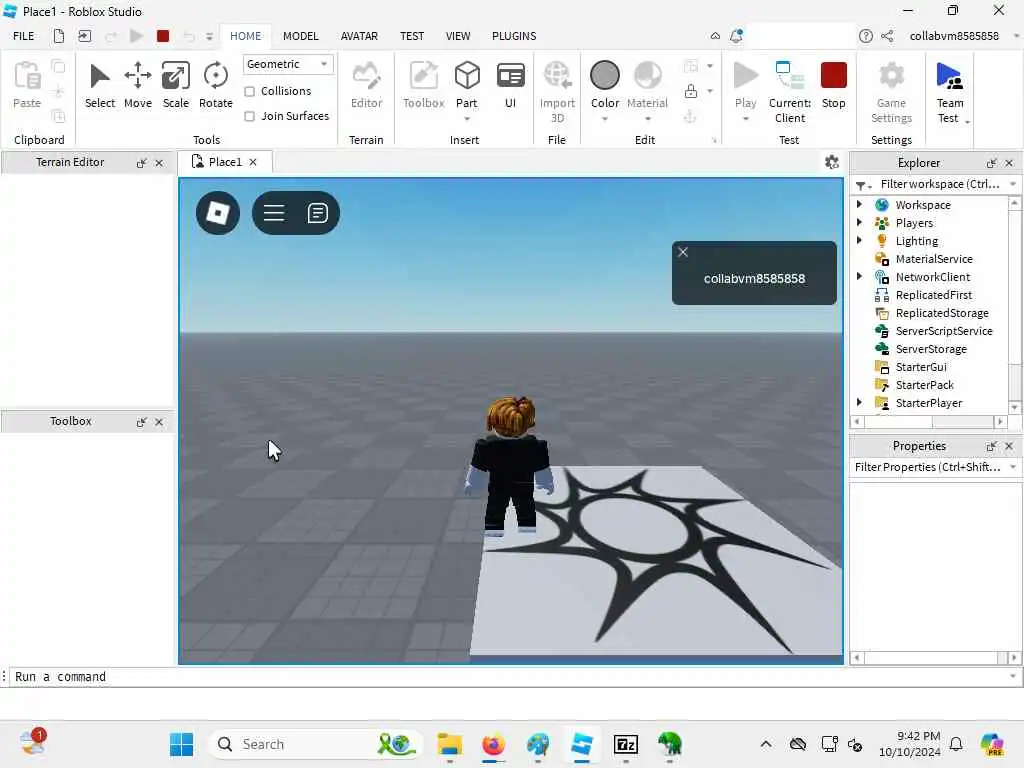Open the FILE menu
This screenshot has height=768, width=1024.
24,36
